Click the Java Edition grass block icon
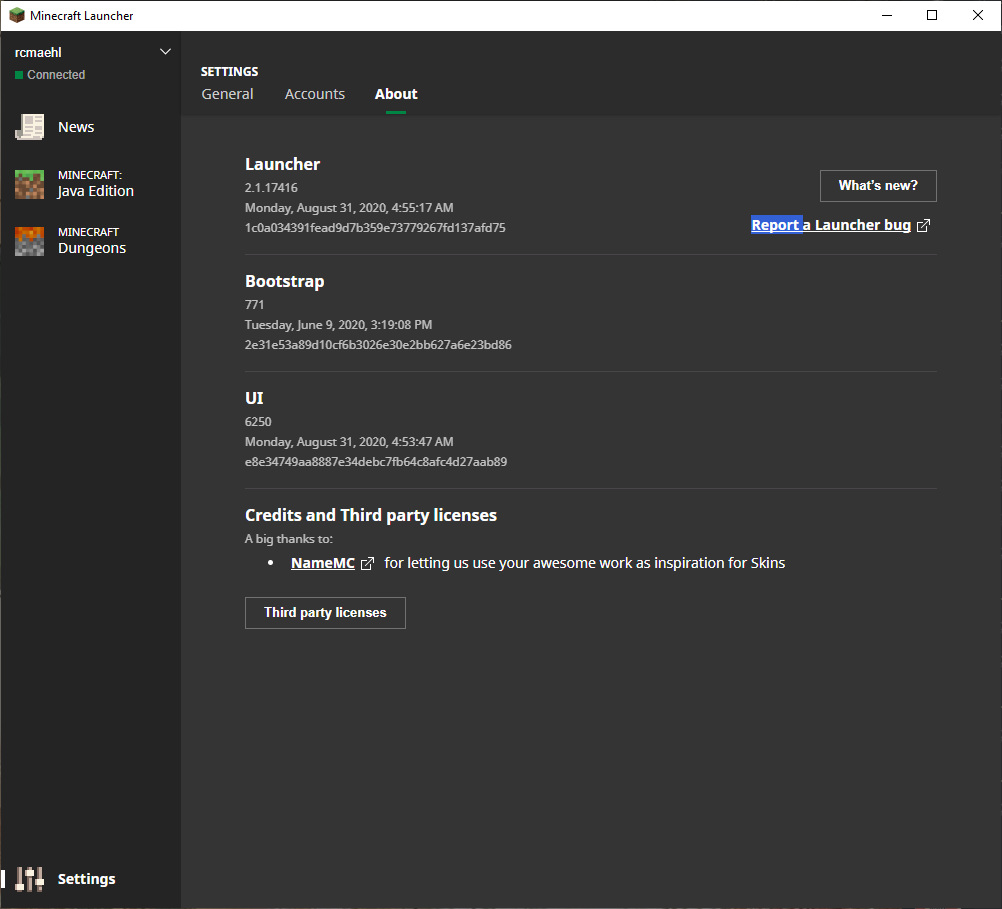Image resolution: width=1002 pixels, height=909 pixels. pos(30,184)
